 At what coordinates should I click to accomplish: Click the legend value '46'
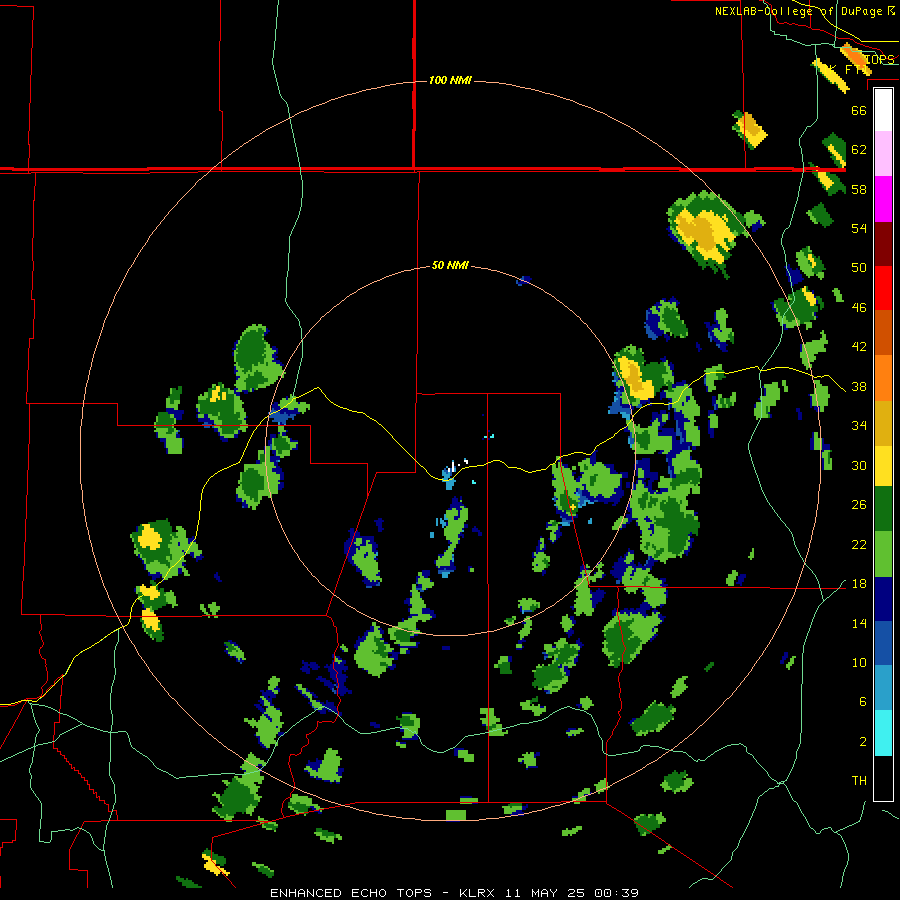pos(859,308)
